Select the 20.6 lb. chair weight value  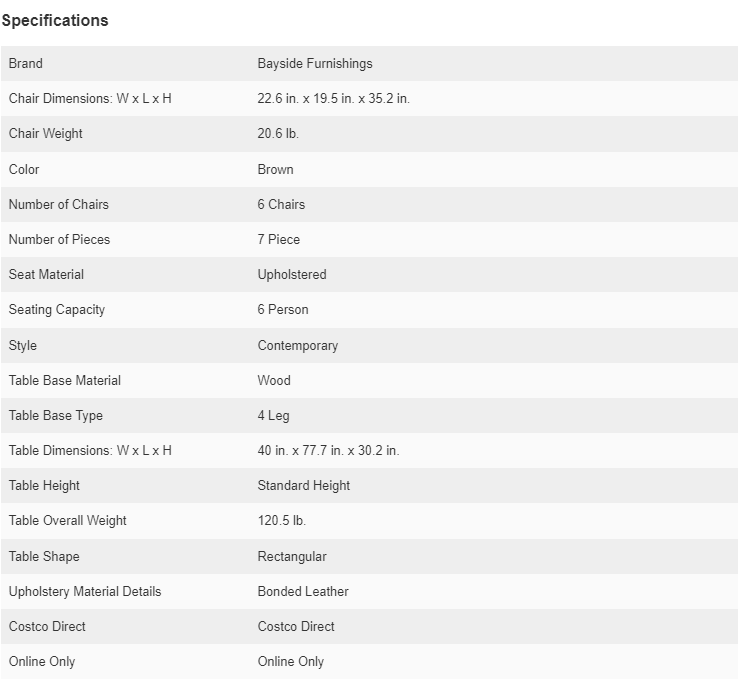click(278, 134)
